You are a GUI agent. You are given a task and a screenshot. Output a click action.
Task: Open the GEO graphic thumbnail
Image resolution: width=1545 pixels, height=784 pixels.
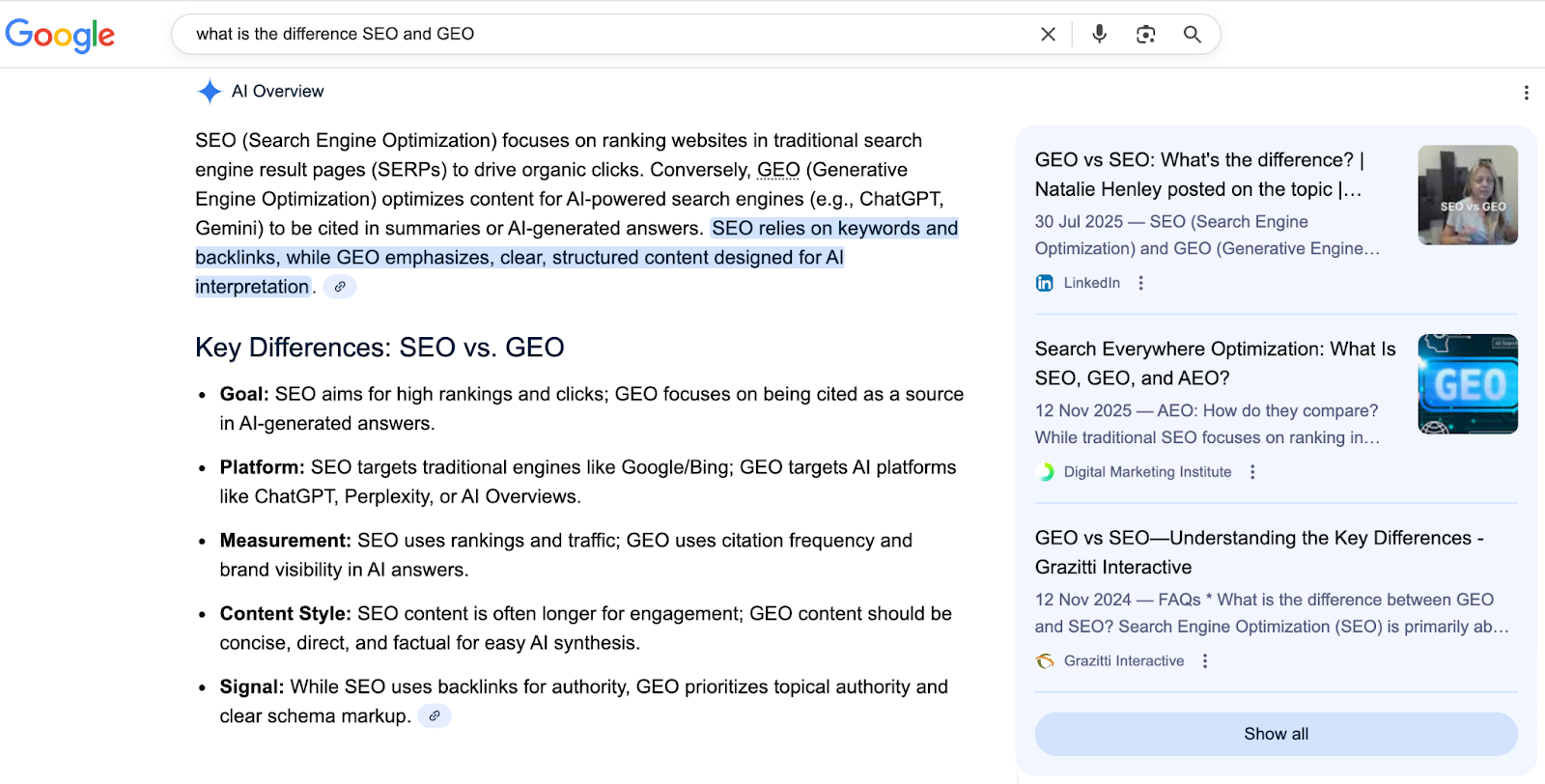1468,384
